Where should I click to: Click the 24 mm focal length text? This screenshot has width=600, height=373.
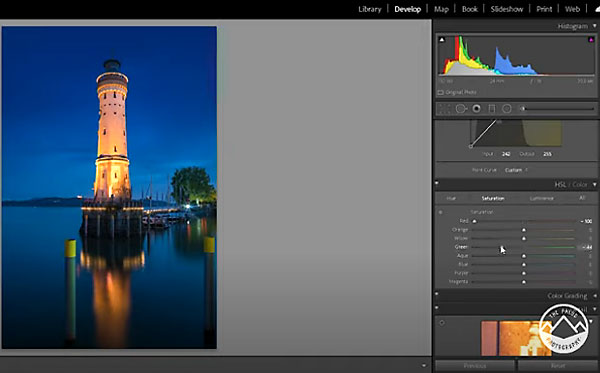[x=497, y=81]
